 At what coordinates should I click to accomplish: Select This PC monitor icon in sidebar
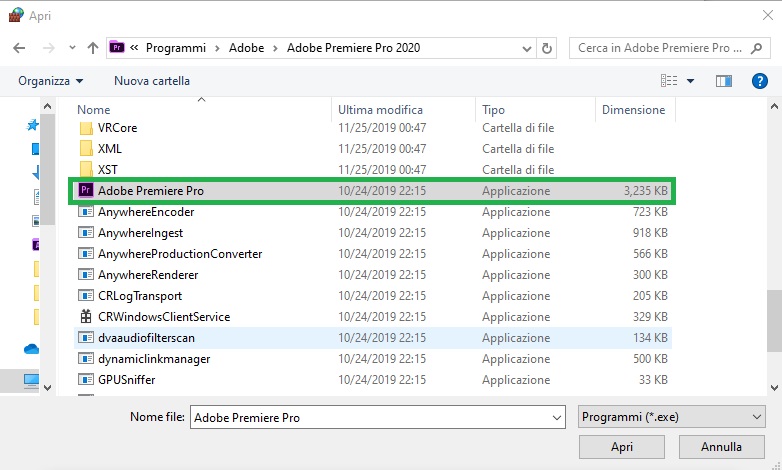point(31,381)
